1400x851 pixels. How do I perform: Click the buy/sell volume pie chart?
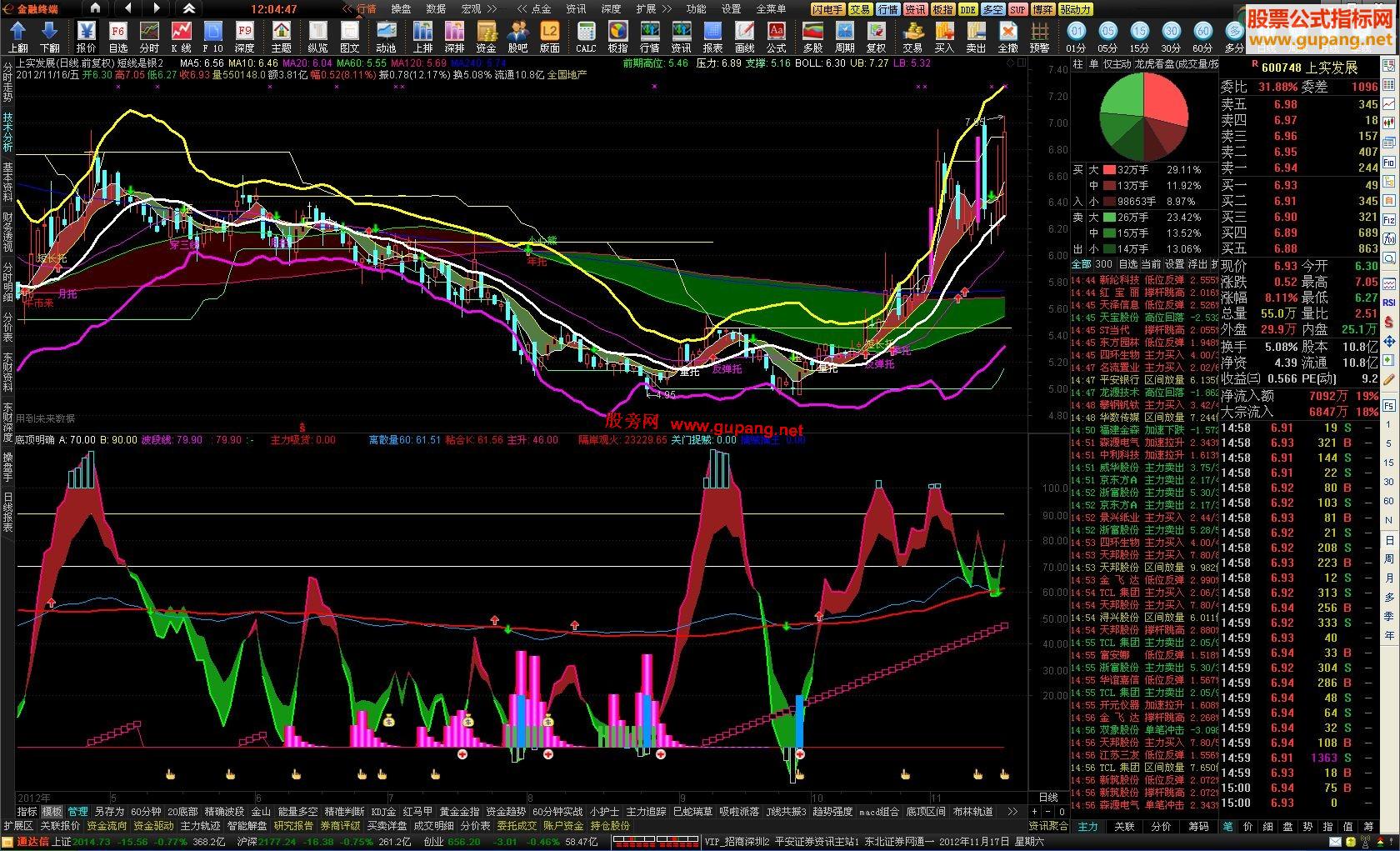point(1143,117)
